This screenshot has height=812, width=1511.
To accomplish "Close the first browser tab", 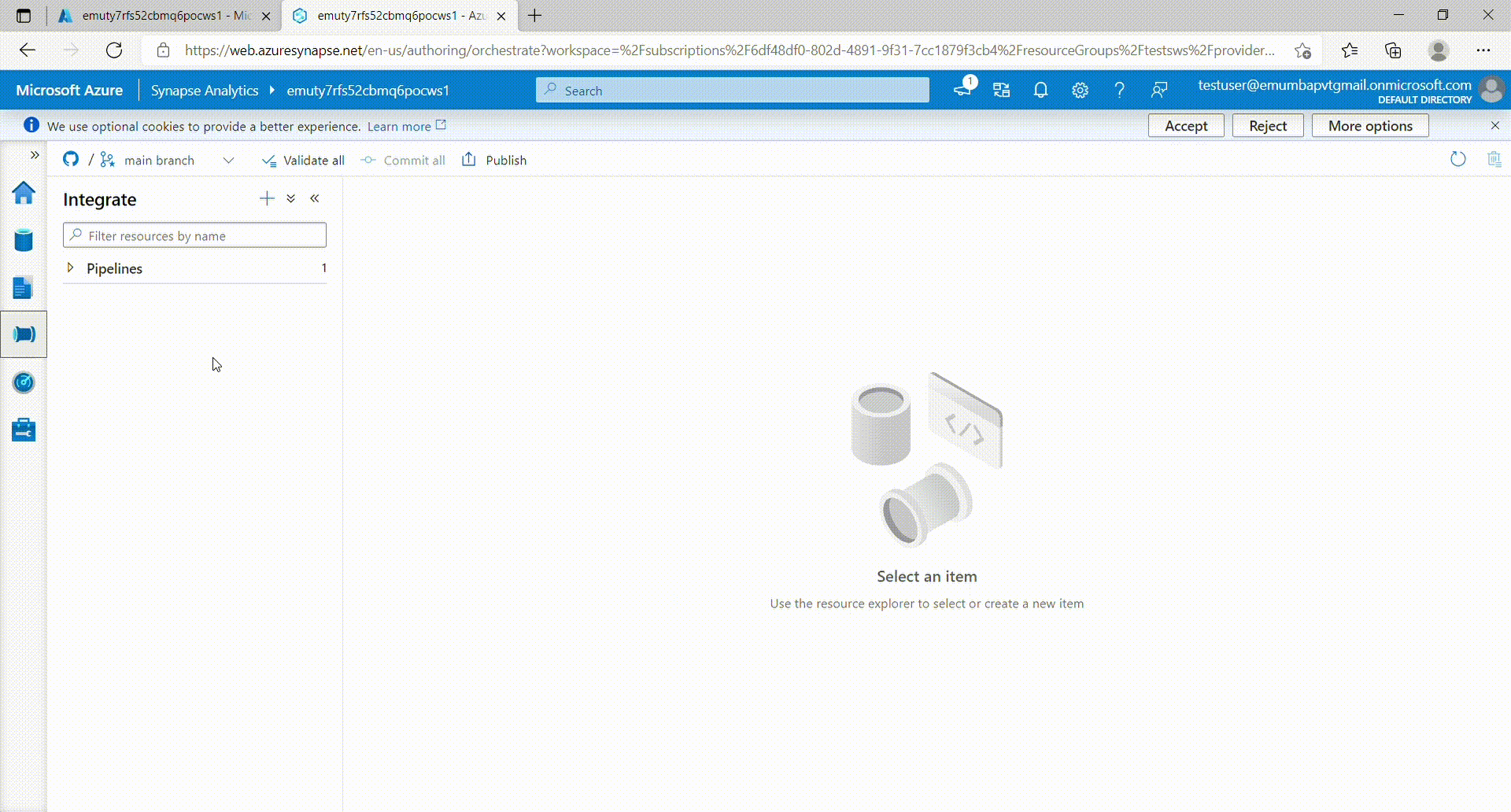I will 266,16.
